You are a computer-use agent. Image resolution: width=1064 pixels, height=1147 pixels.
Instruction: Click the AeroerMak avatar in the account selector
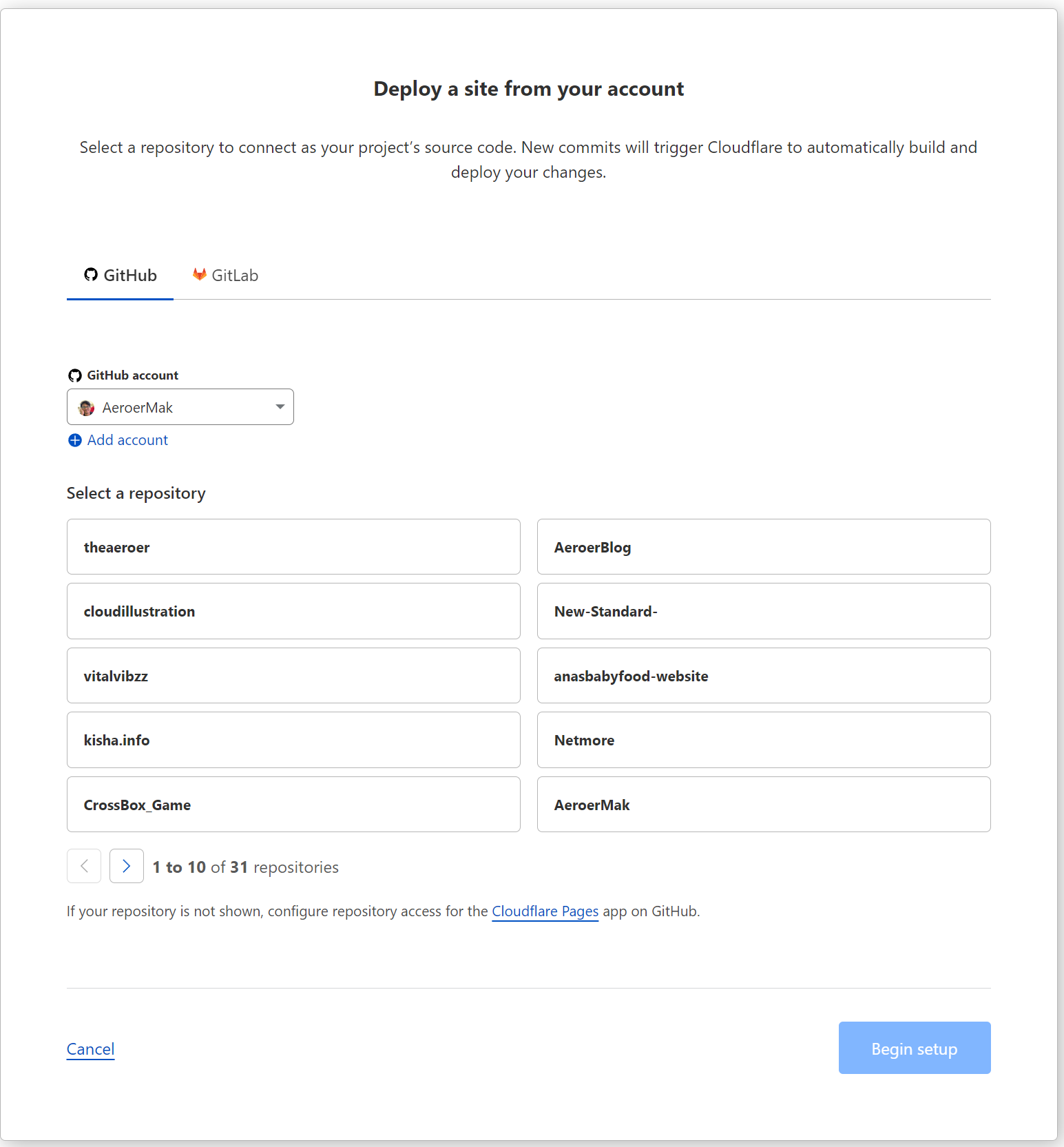click(x=86, y=407)
